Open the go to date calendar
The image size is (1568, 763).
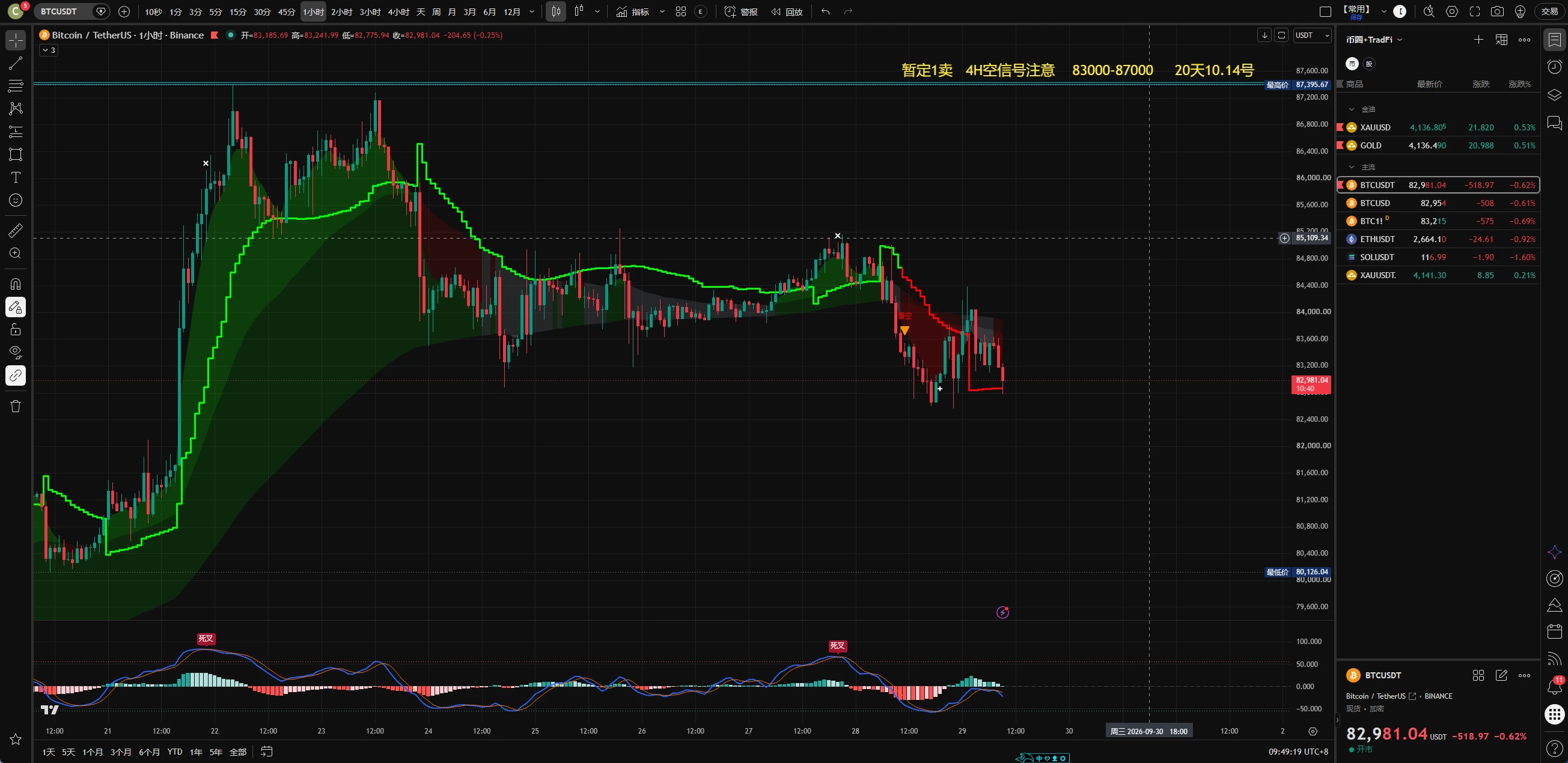(x=267, y=752)
